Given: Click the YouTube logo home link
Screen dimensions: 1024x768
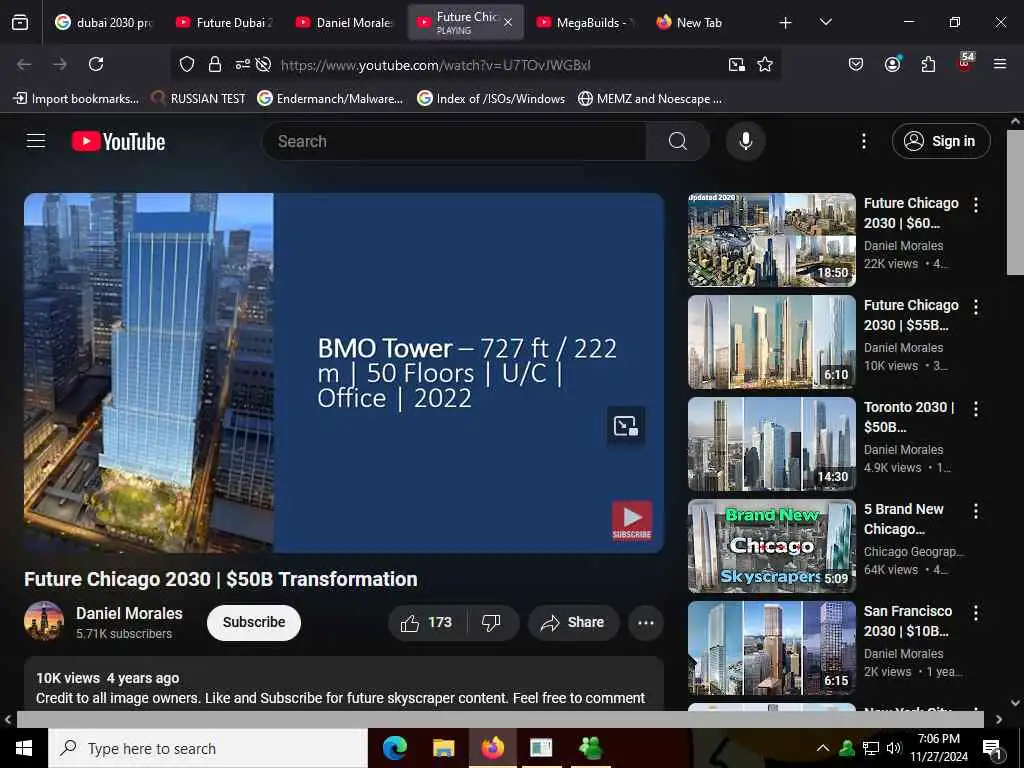Looking at the screenshot, I should (118, 141).
